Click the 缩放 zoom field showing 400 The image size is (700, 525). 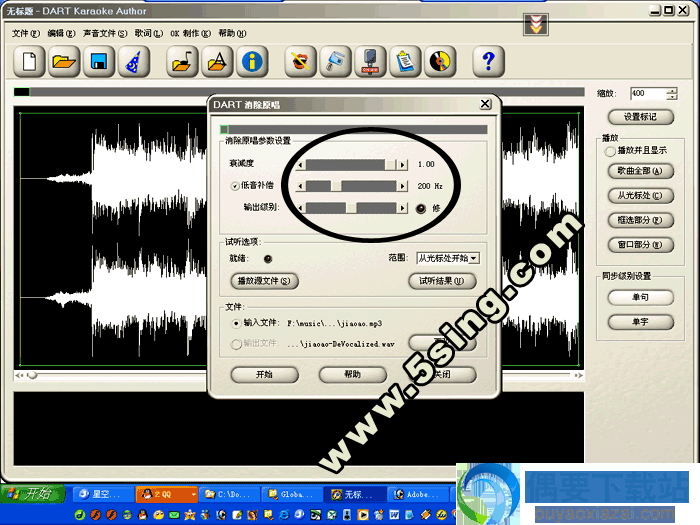click(648, 94)
